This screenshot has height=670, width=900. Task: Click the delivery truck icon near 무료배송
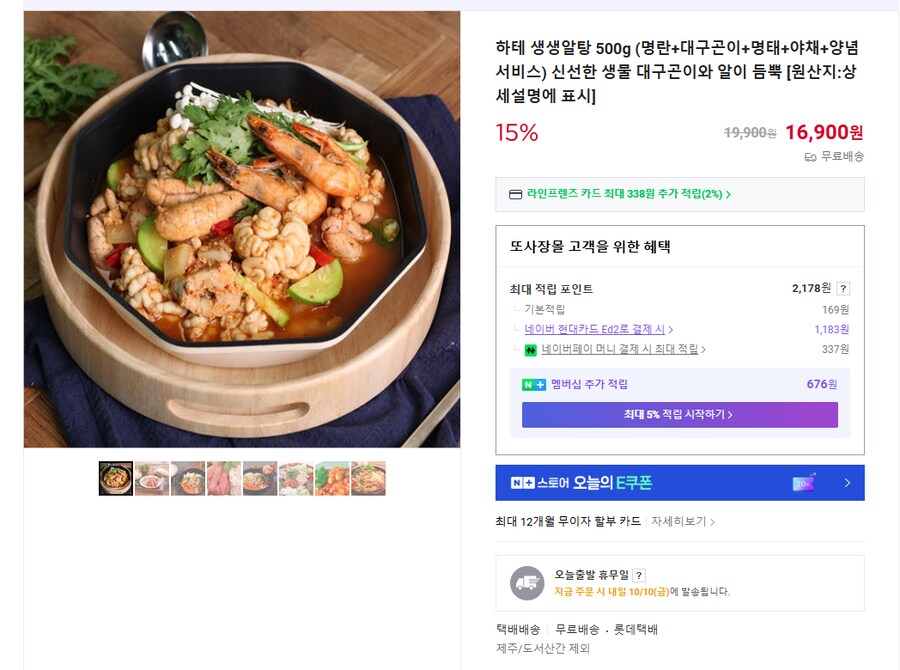[810, 157]
